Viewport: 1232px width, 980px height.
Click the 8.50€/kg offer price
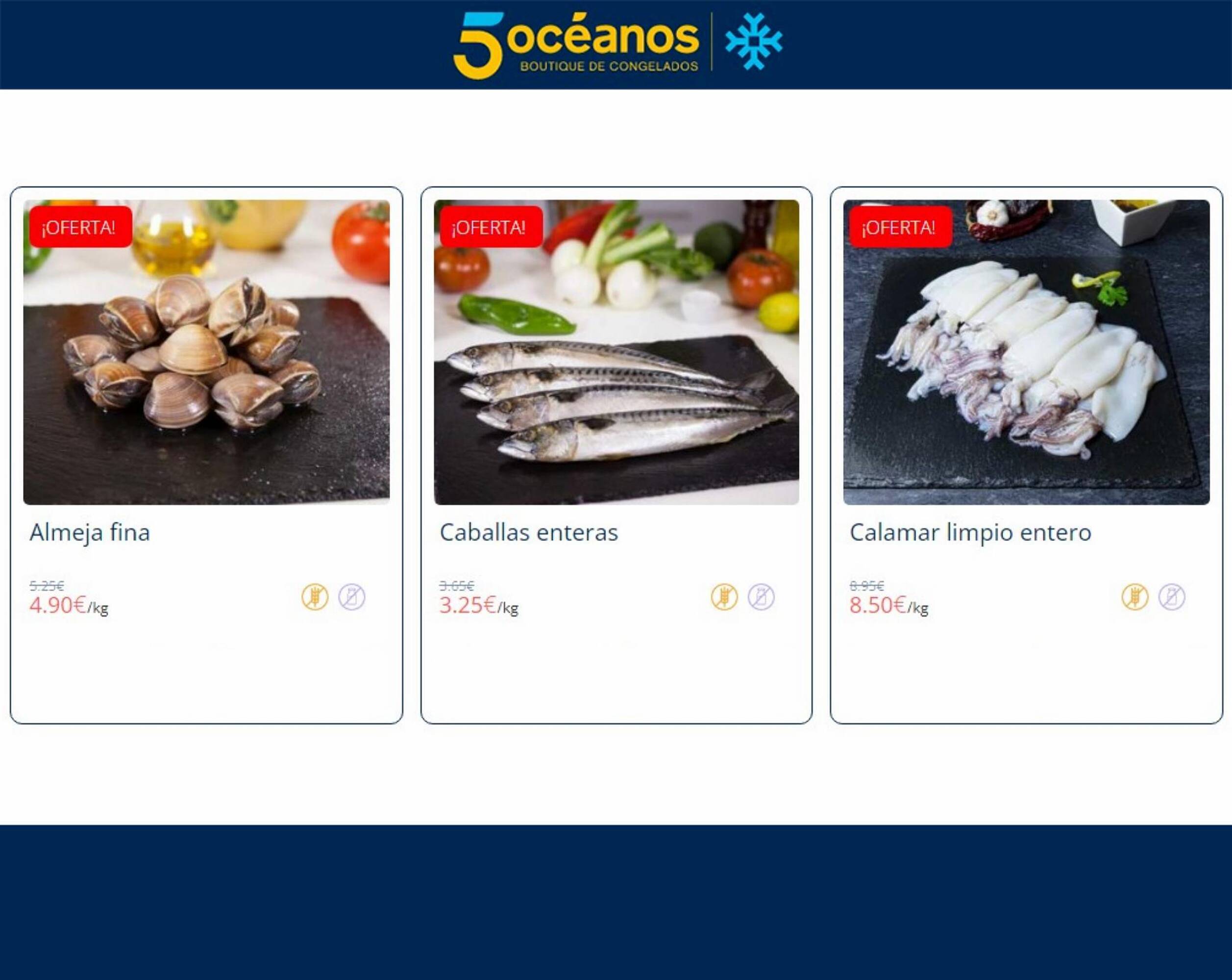(x=888, y=605)
